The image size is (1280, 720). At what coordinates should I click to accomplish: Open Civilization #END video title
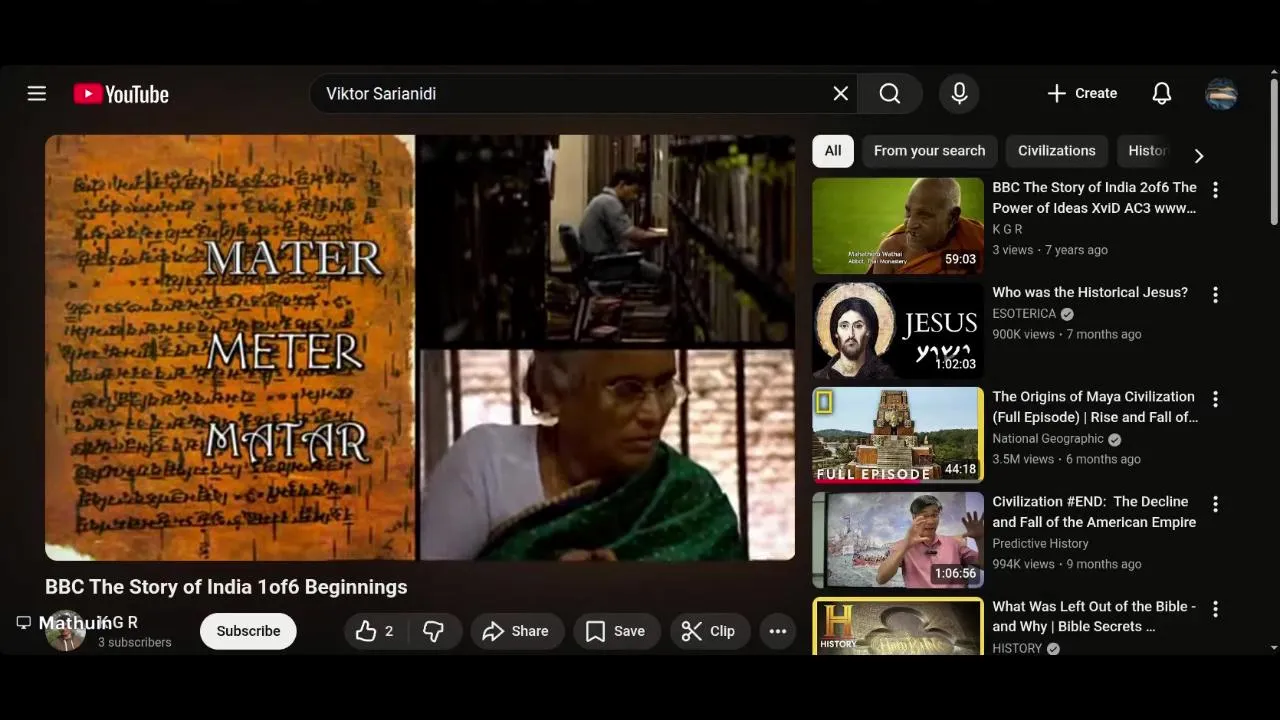(x=1094, y=512)
